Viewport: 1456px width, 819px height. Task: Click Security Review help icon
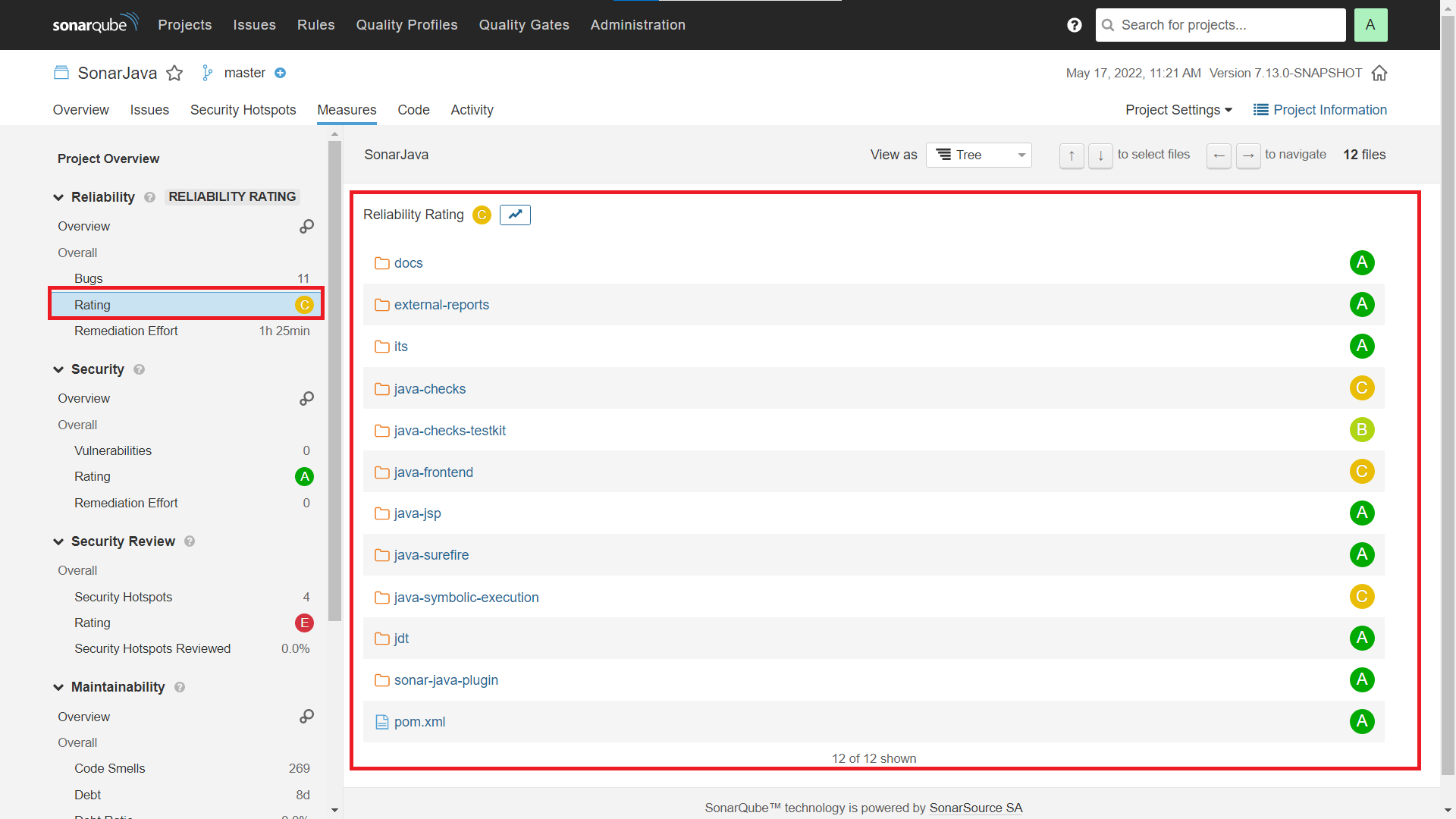point(190,541)
